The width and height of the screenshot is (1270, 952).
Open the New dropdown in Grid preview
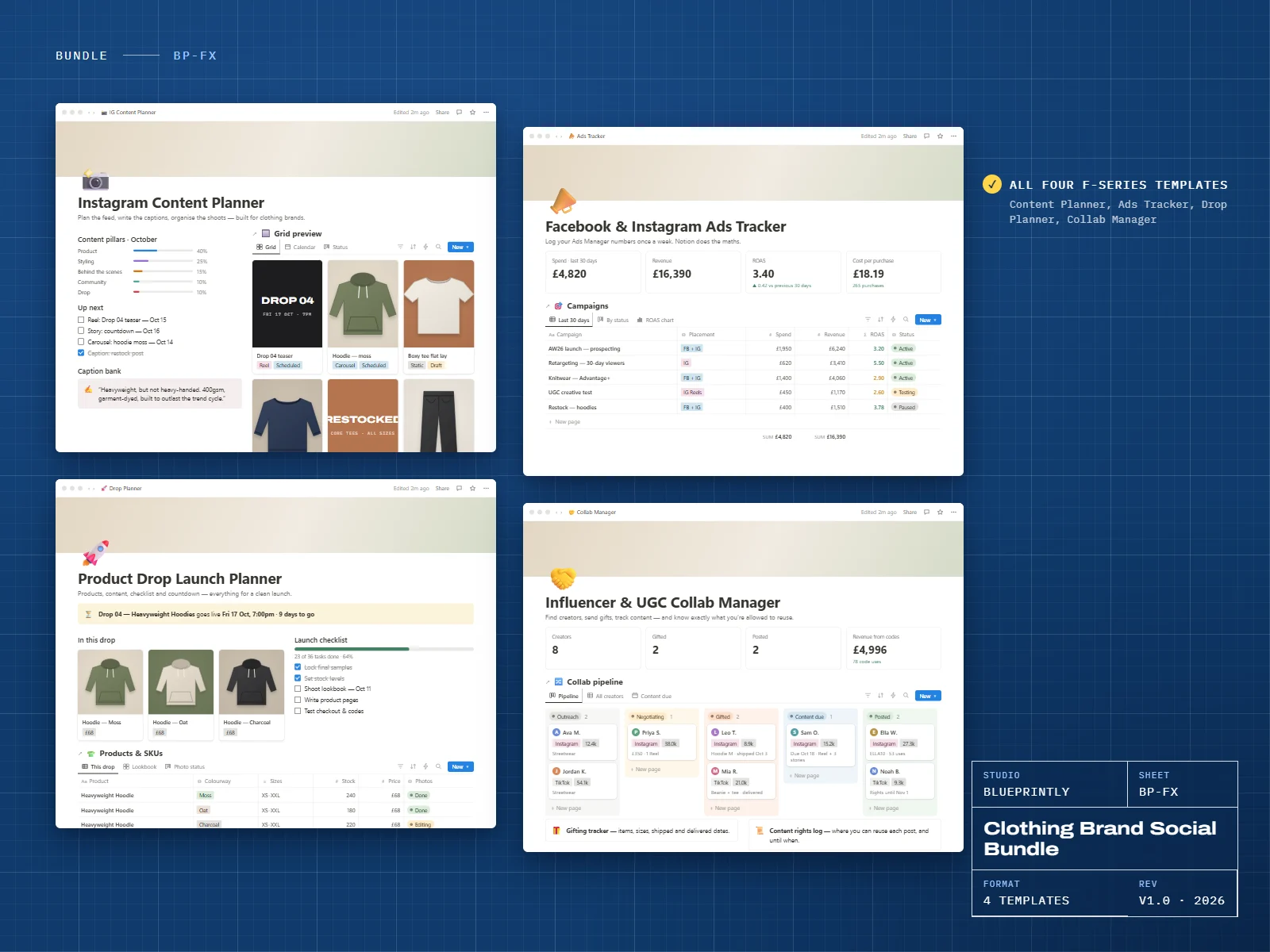pyautogui.click(x=460, y=247)
